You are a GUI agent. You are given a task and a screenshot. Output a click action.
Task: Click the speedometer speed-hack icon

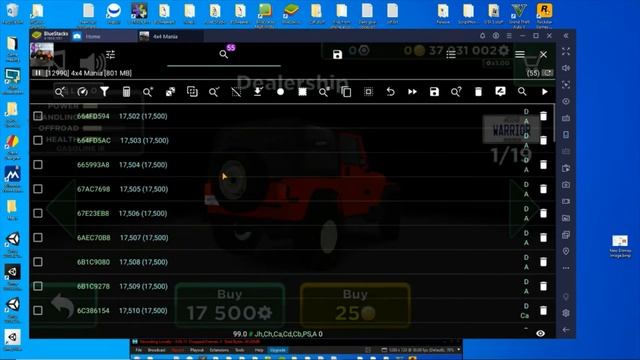tap(82, 92)
